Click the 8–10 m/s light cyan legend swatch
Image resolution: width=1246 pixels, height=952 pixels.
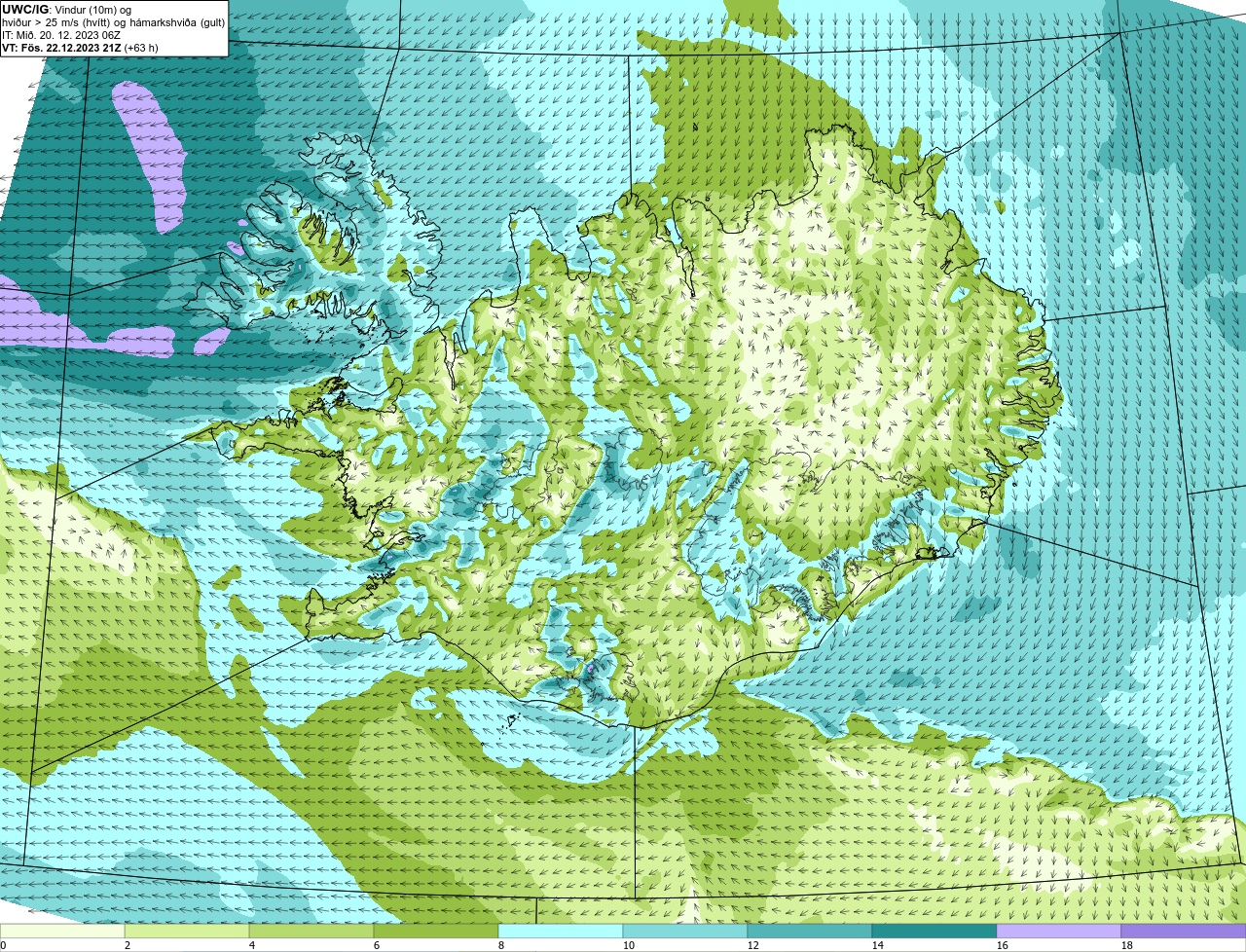pyautogui.click(x=561, y=932)
